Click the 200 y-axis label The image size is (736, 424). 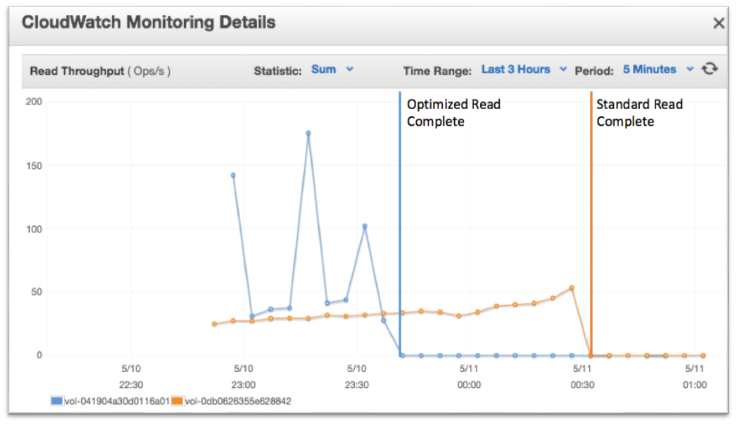pos(34,101)
